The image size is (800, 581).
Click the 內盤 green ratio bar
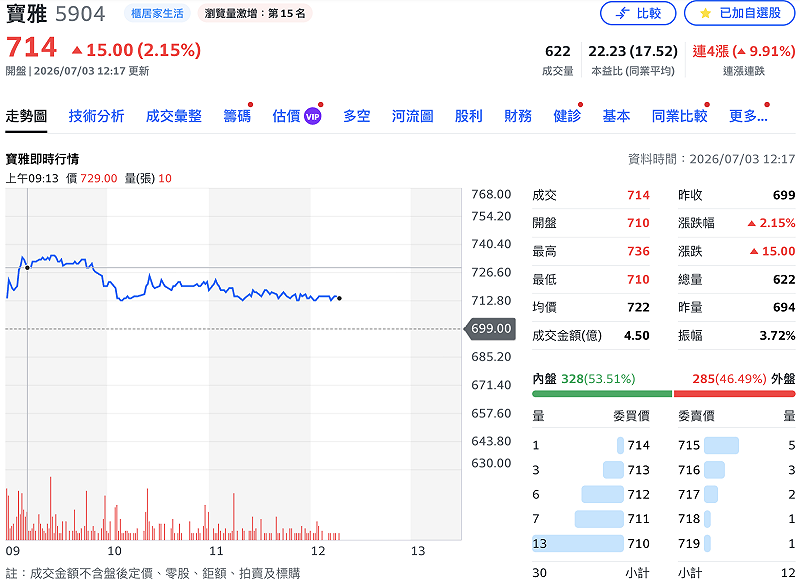click(x=602, y=394)
